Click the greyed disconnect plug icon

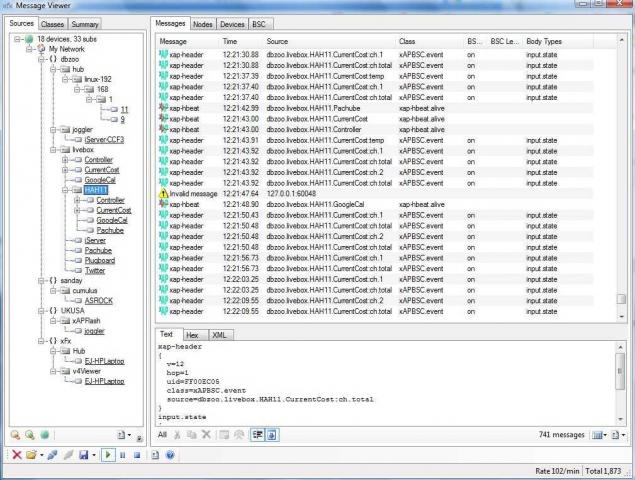[68, 455]
